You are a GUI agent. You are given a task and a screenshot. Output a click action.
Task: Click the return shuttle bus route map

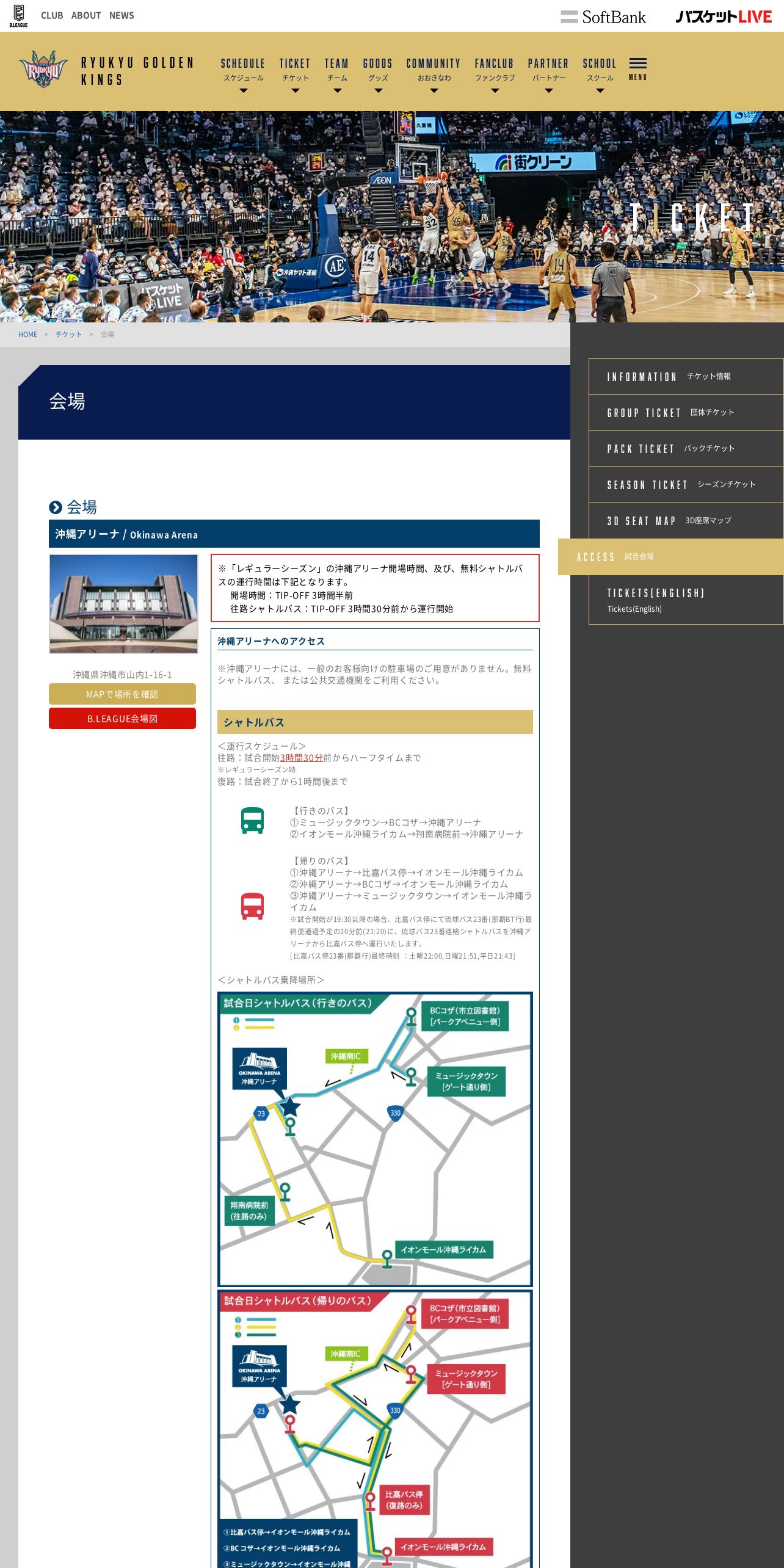(x=375, y=1429)
